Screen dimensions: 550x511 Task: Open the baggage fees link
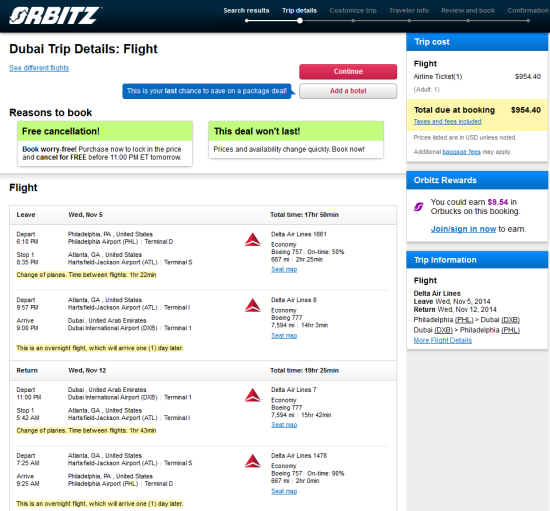tap(461, 152)
